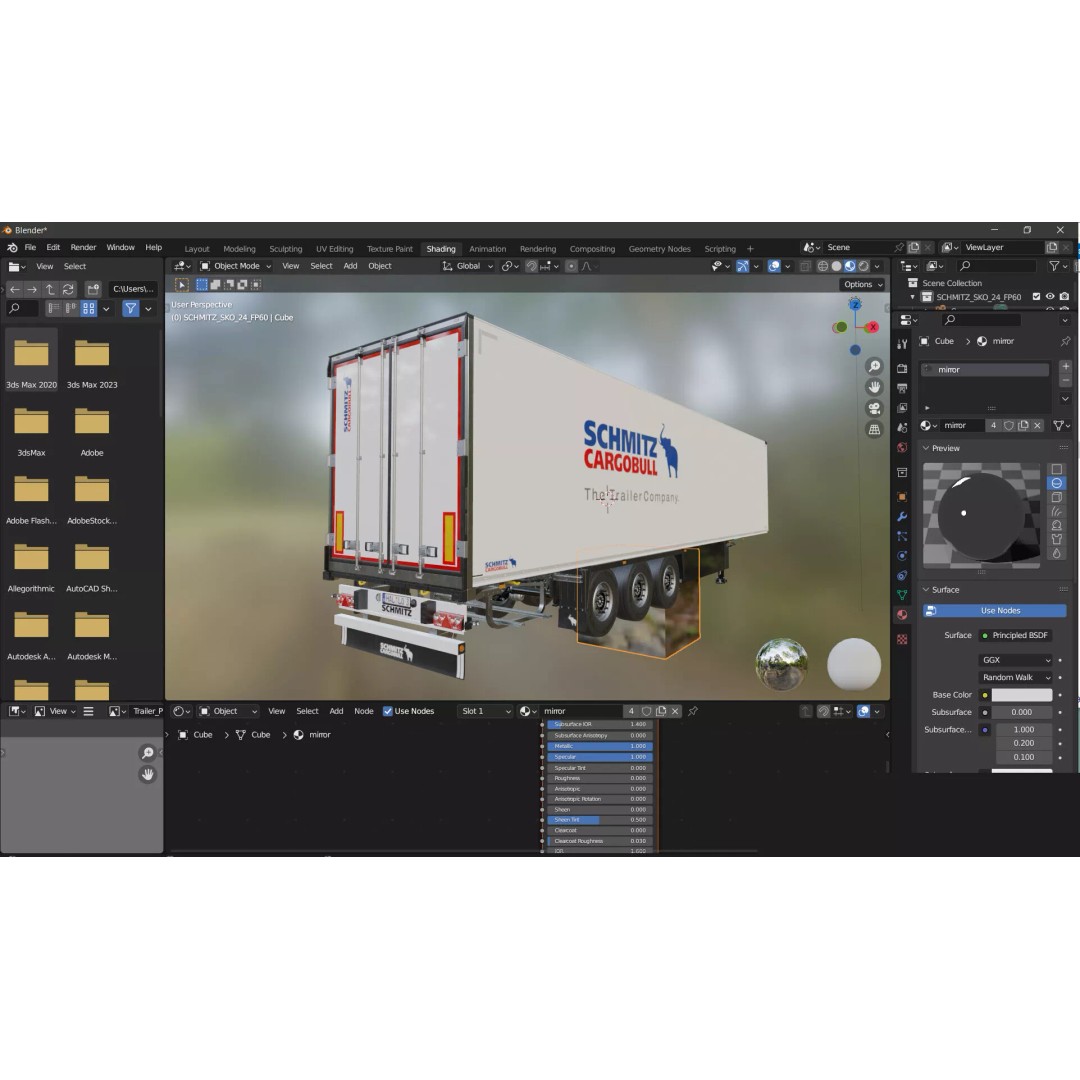
Task: Open the Object properties tab
Action: pos(902,497)
